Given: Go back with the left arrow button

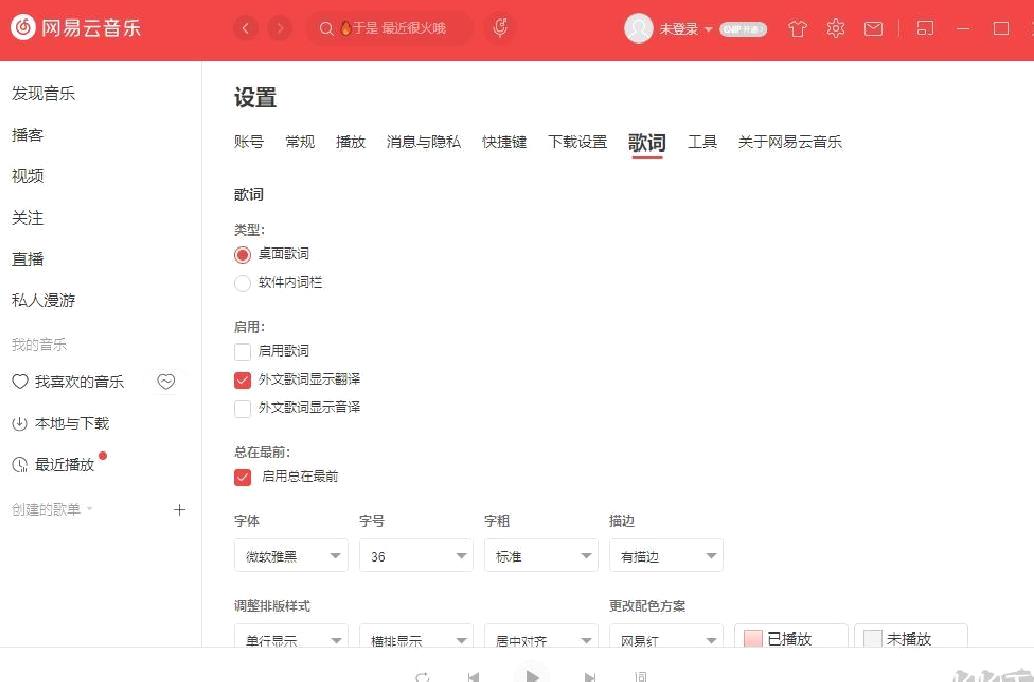Looking at the screenshot, I should tap(246, 28).
